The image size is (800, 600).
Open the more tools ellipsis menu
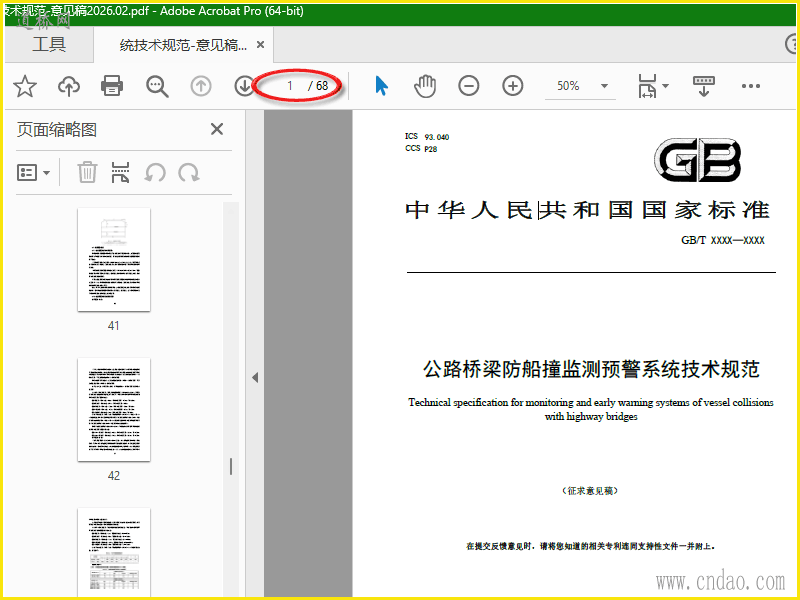pos(751,86)
